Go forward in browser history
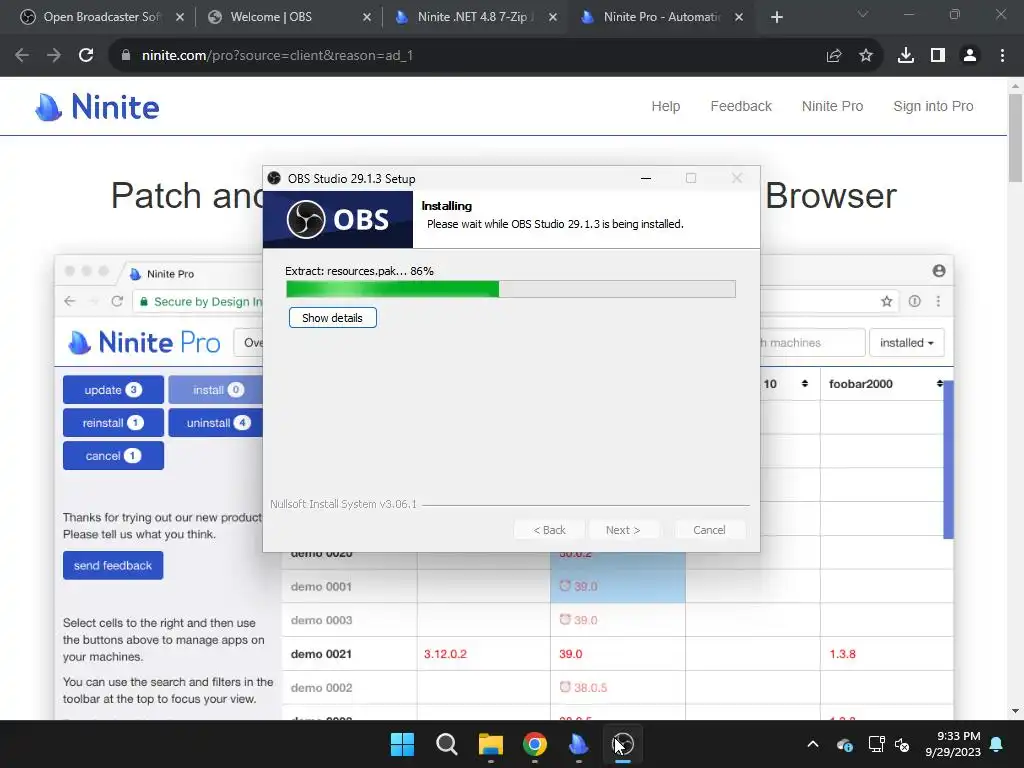This screenshot has height=768, width=1024. click(54, 56)
